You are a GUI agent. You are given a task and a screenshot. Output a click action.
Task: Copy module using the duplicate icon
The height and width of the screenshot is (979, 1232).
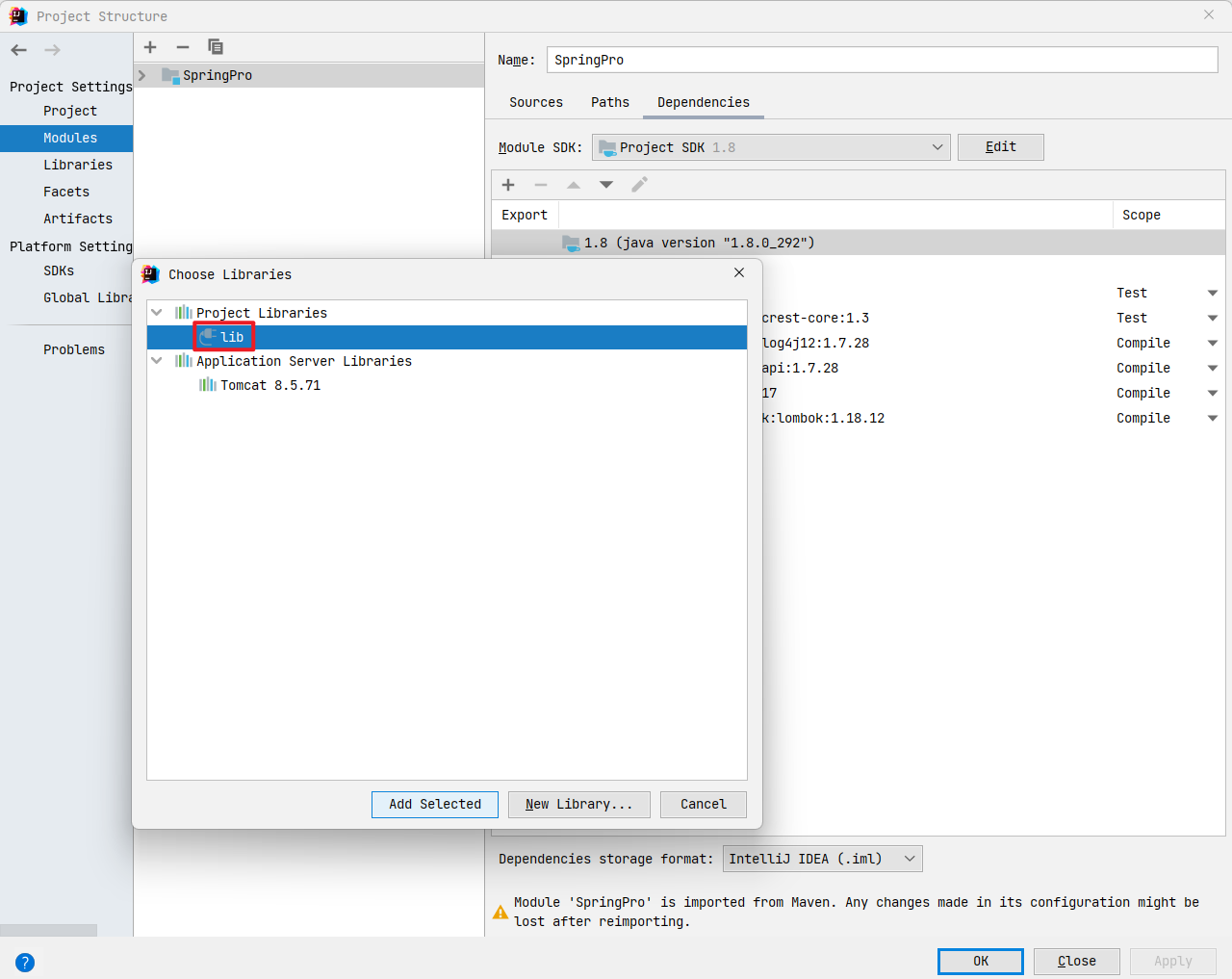coord(216,47)
